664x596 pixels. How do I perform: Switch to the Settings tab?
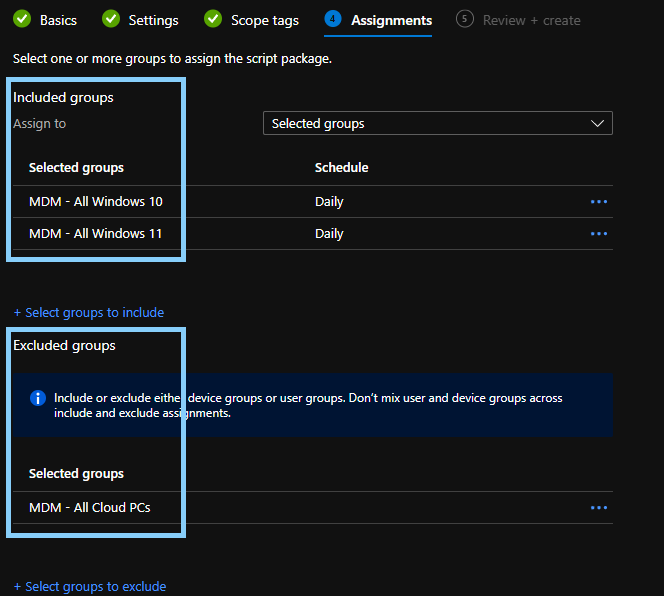[x=153, y=20]
